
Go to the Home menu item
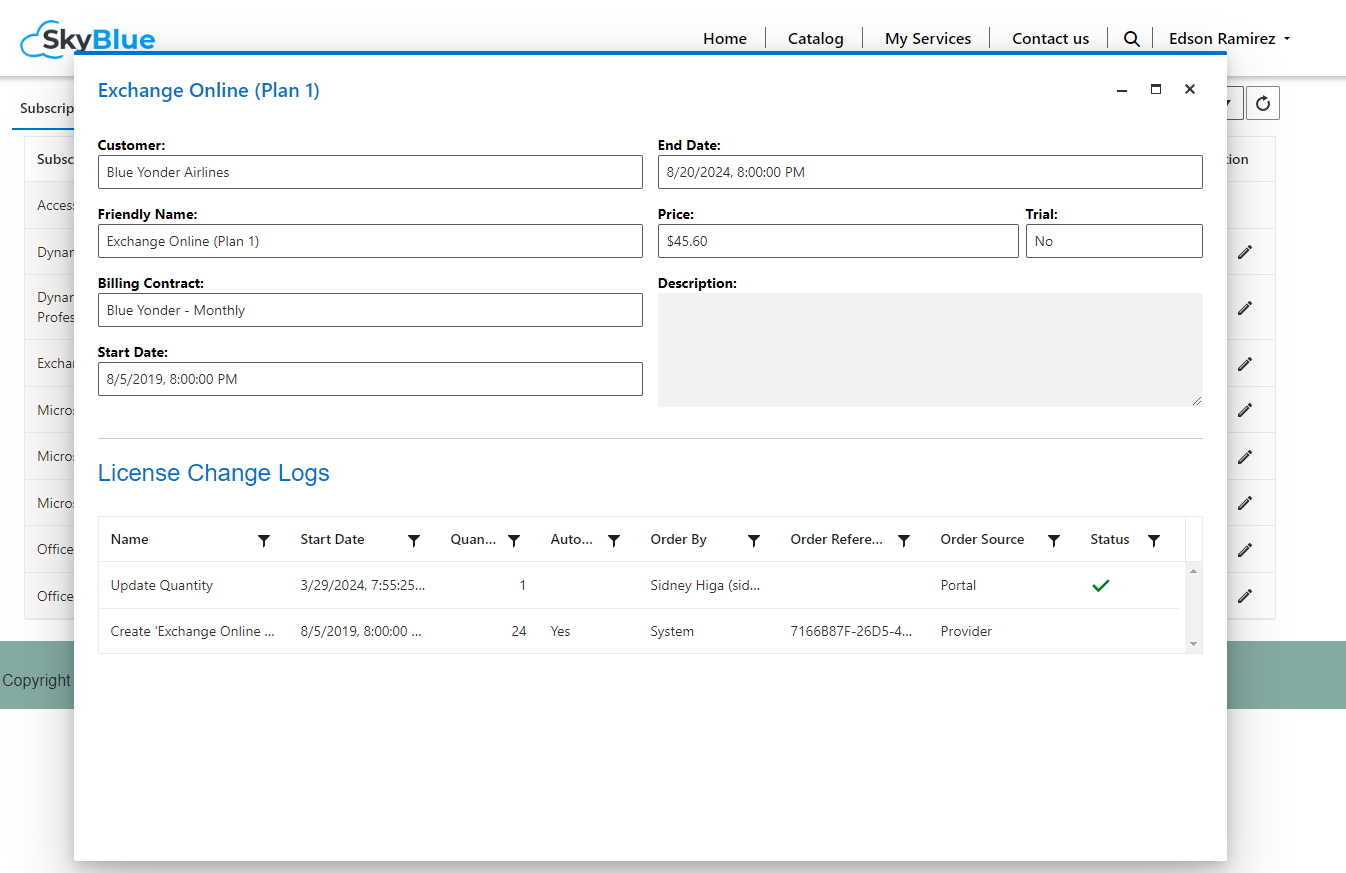click(x=724, y=39)
